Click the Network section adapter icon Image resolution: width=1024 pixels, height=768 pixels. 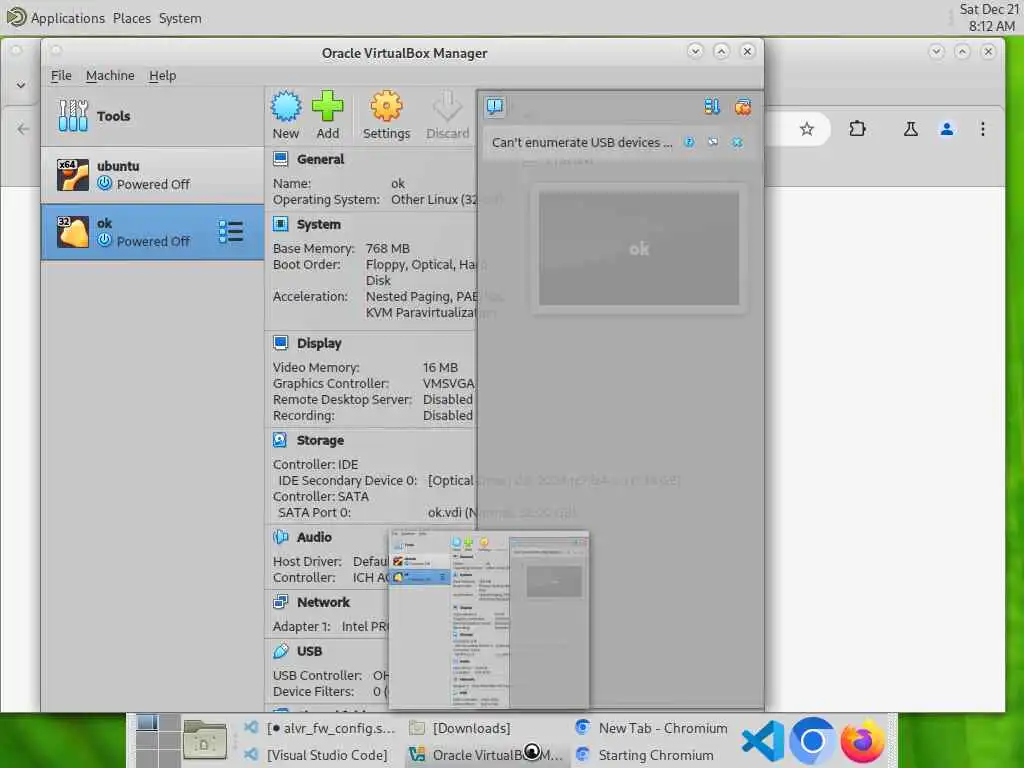[x=281, y=601]
